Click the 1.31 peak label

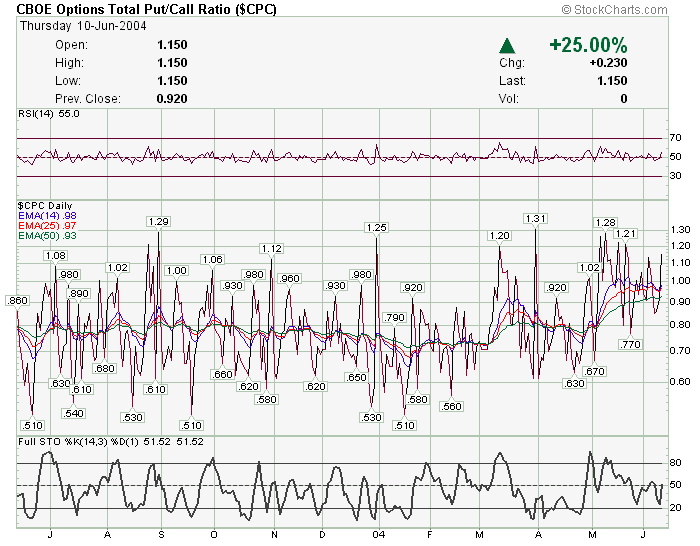tap(535, 219)
